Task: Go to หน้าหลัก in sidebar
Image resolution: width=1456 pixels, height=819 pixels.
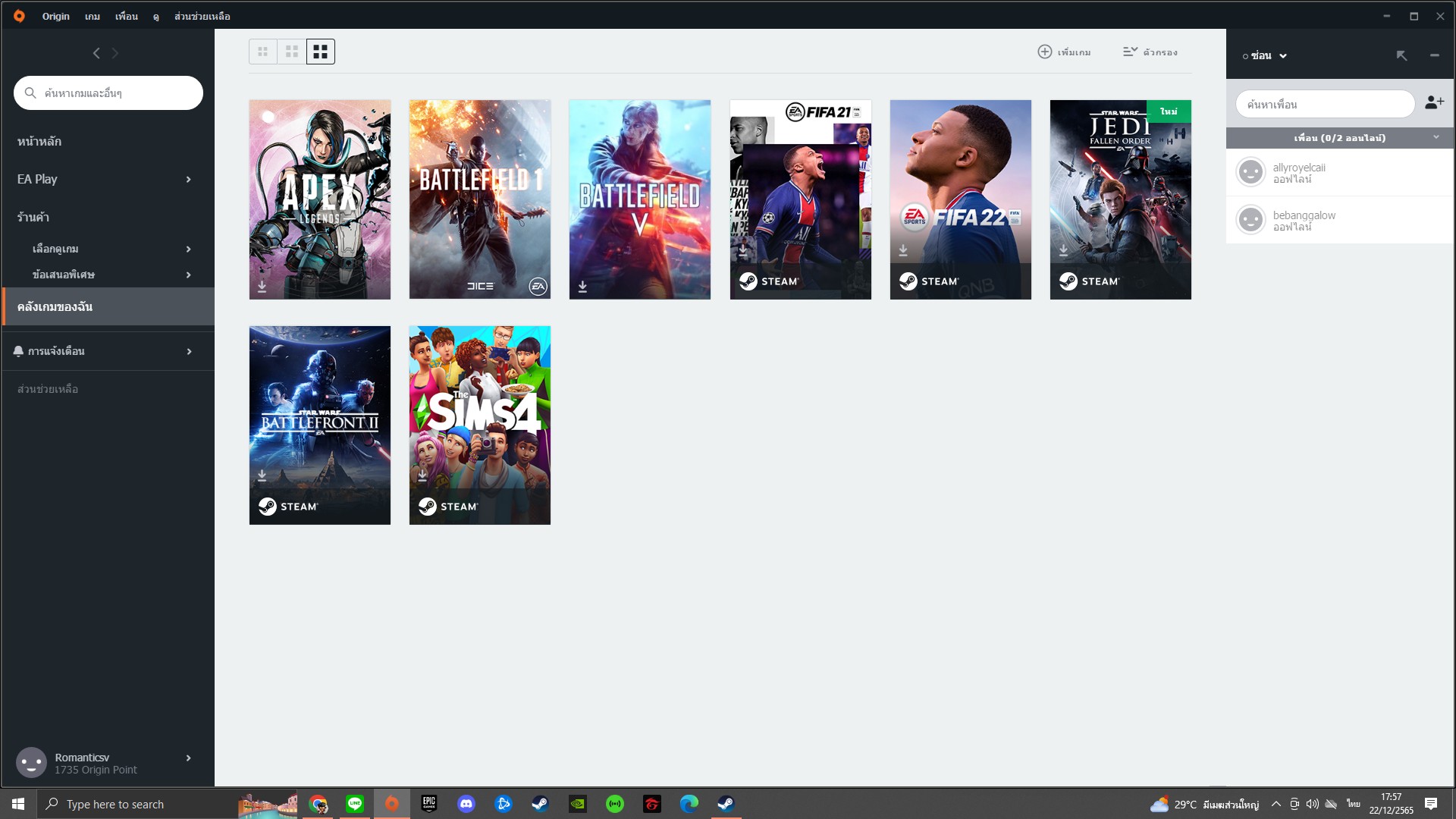Action: tap(39, 141)
